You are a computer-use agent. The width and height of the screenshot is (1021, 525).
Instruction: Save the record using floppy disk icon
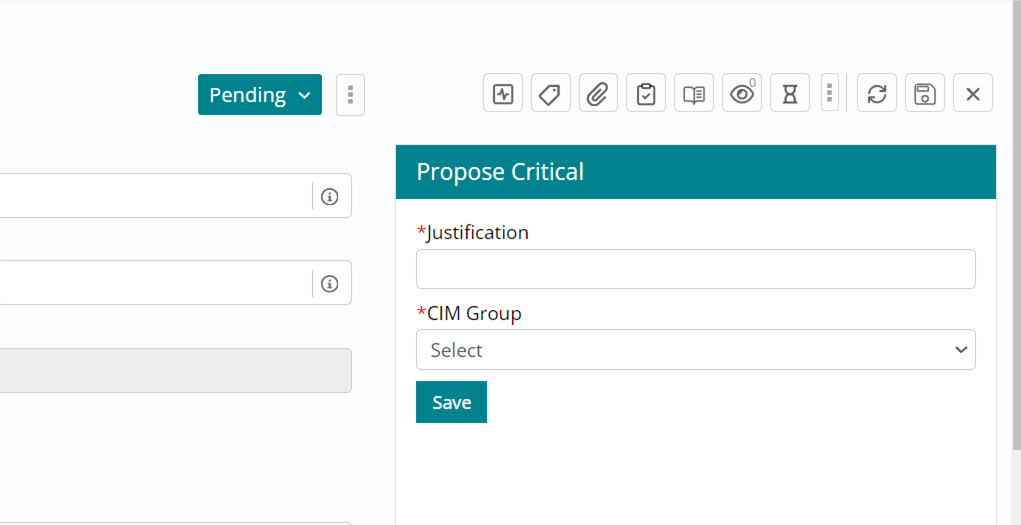925,94
